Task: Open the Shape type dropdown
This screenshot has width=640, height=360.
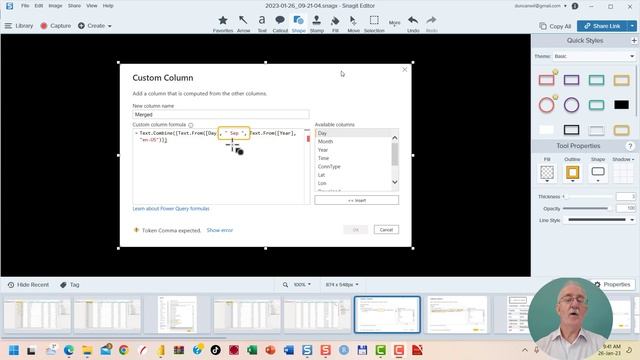Action: click(598, 173)
